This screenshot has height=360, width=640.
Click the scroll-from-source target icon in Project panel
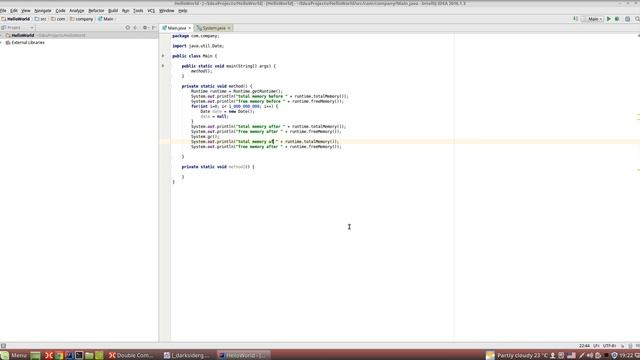pos(128,28)
